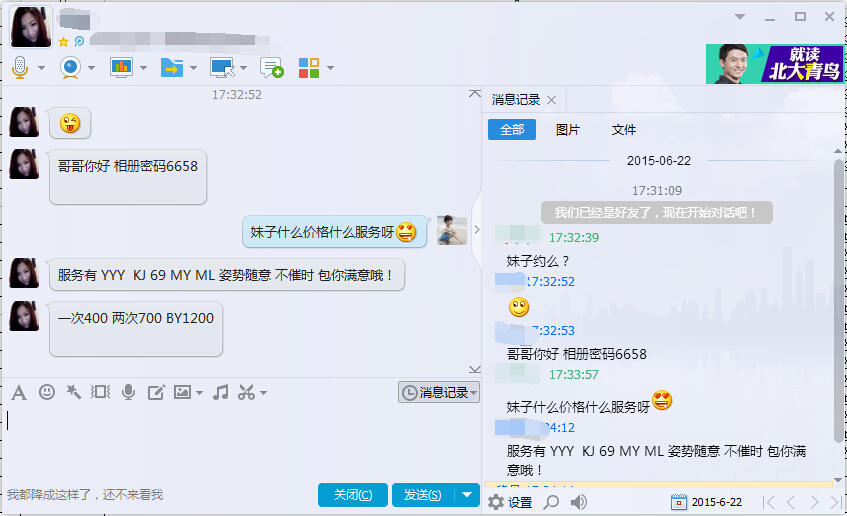Switch to the 文件 tab
The height and width of the screenshot is (516, 847).
pyautogui.click(x=623, y=130)
